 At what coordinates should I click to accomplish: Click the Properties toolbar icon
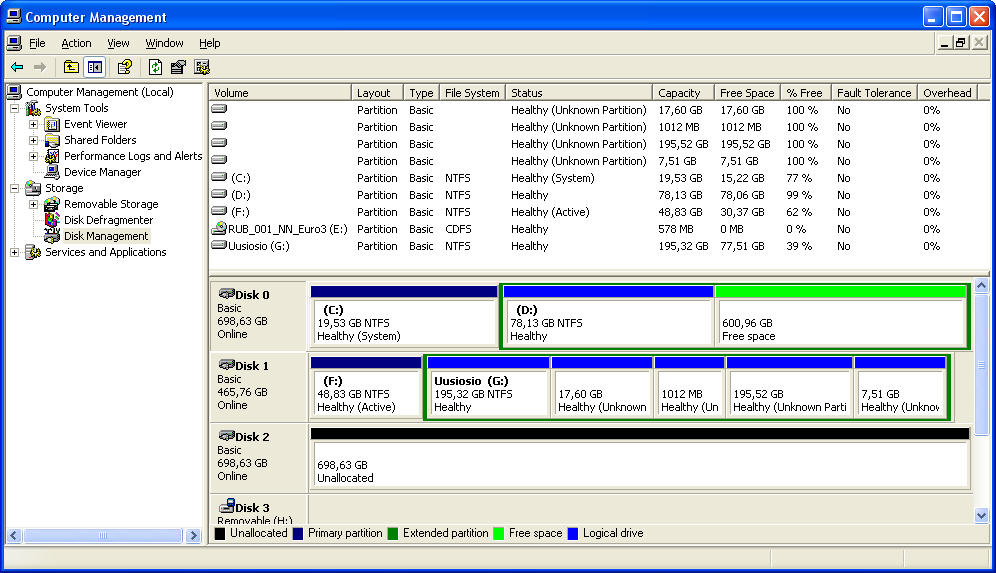[x=178, y=67]
